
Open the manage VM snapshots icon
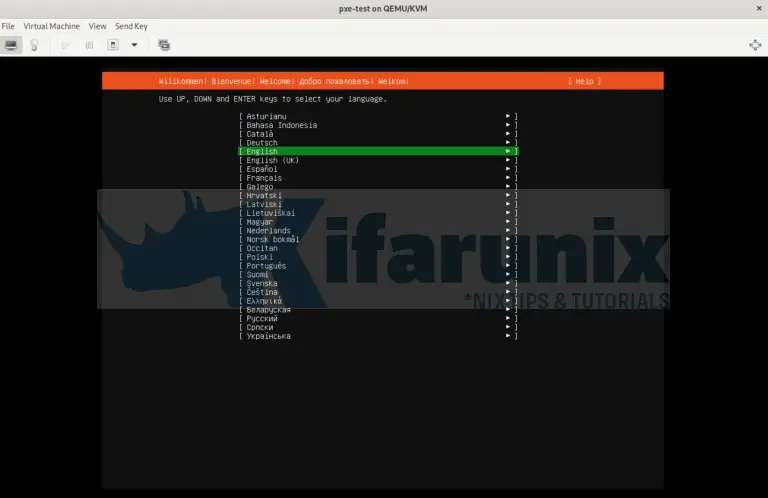point(164,45)
